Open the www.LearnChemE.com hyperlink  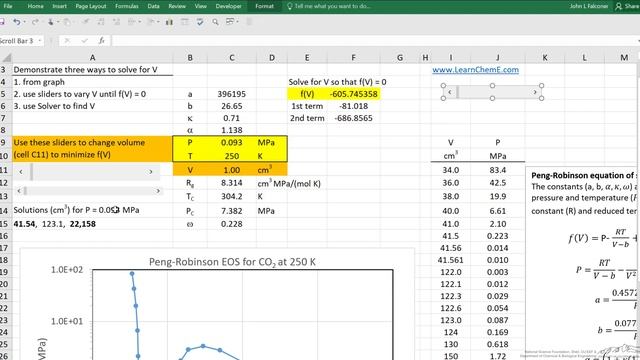(476, 70)
